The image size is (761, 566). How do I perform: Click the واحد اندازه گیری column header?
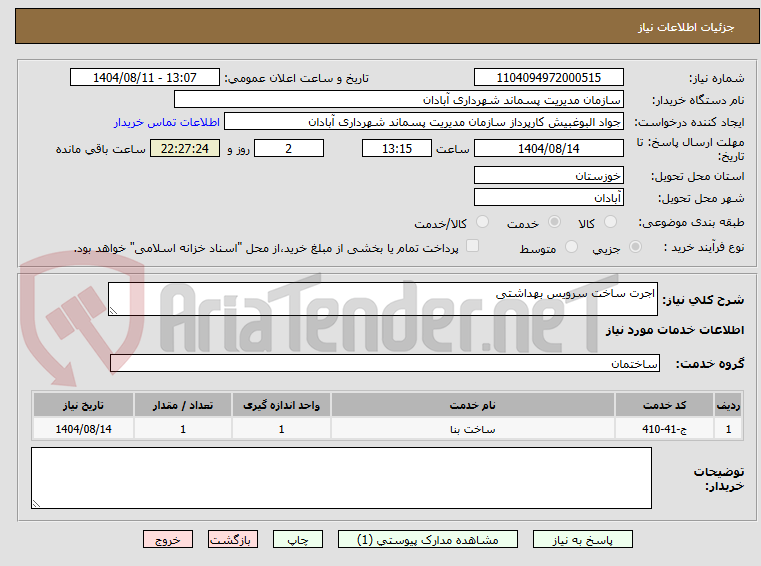(x=281, y=405)
